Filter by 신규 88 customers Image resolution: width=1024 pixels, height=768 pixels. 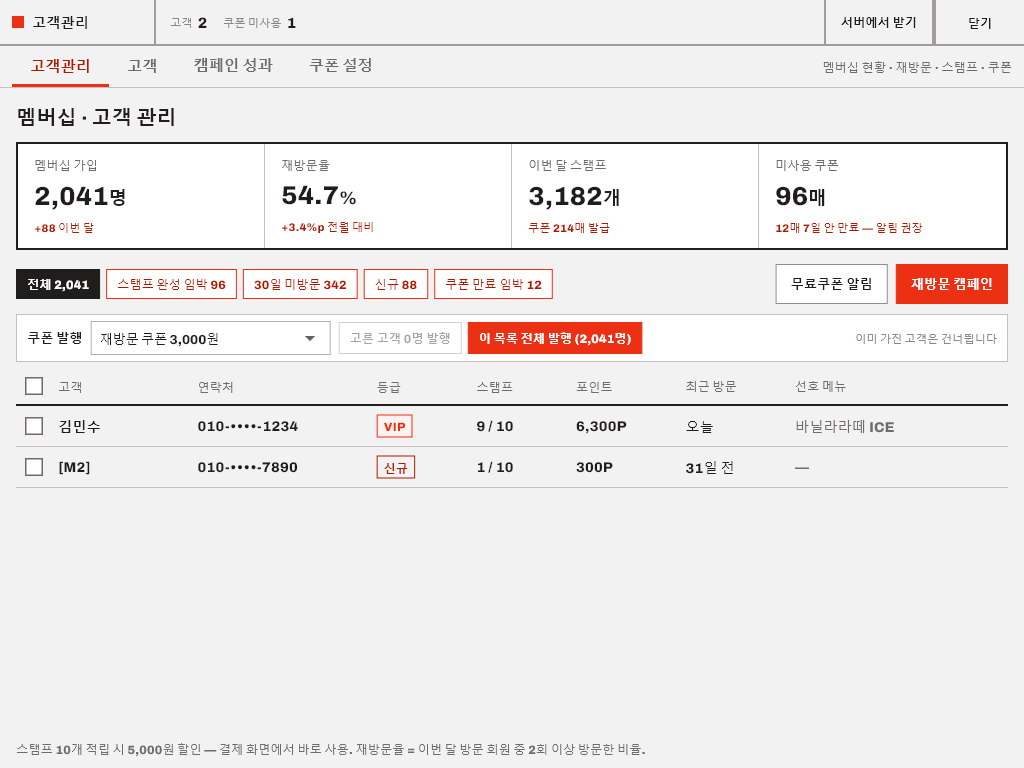point(396,284)
